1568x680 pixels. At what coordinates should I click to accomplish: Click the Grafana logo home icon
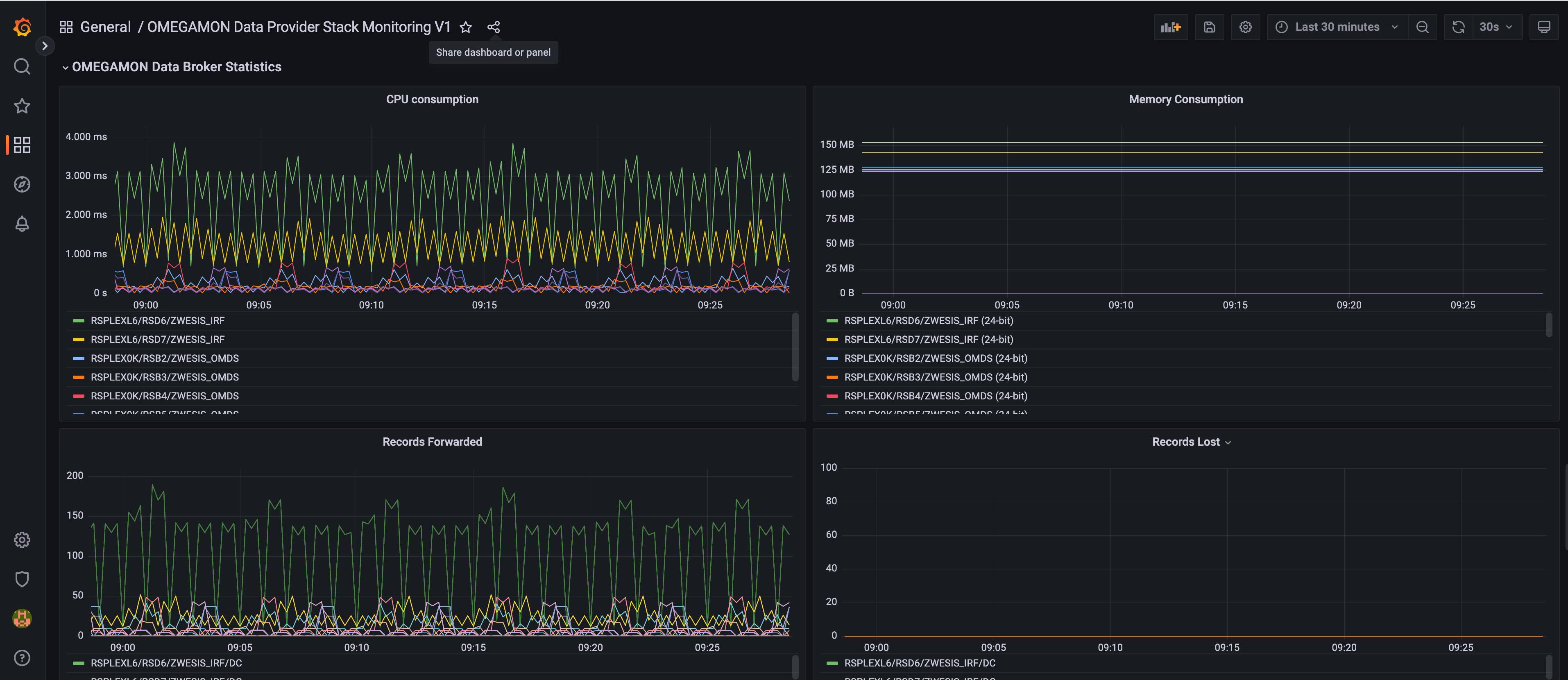(x=22, y=27)
